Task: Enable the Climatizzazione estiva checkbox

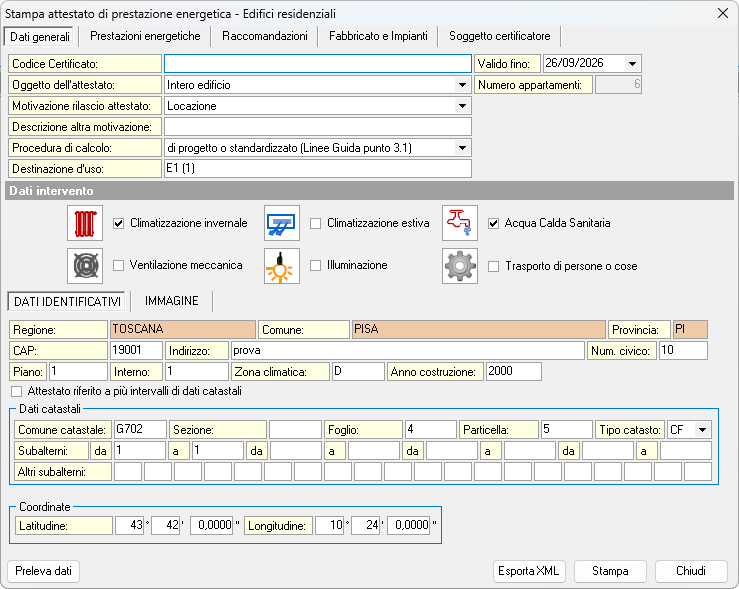Action: tap(316, 223)
